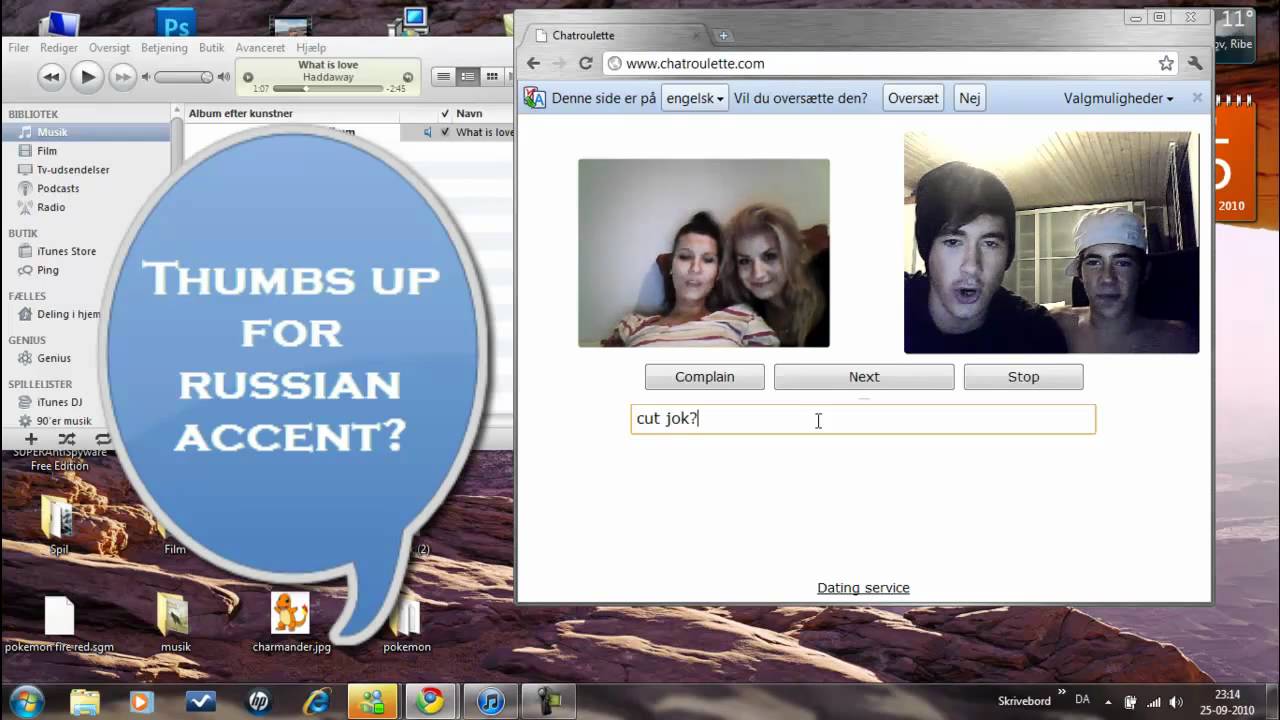The width and height of the screenshot is (1280, 720).
Task: Open the Rediger menu in iTunes
Action: [59, 48]
